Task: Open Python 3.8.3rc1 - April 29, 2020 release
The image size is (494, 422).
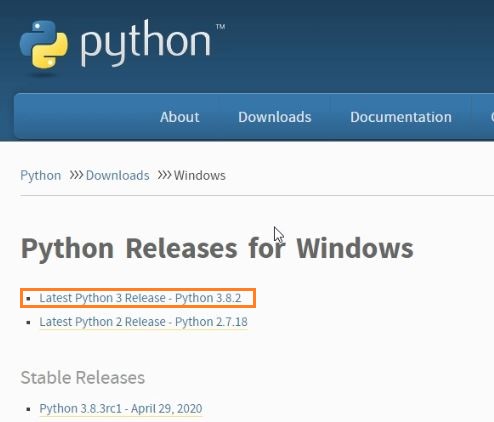Action: [121, 408]
